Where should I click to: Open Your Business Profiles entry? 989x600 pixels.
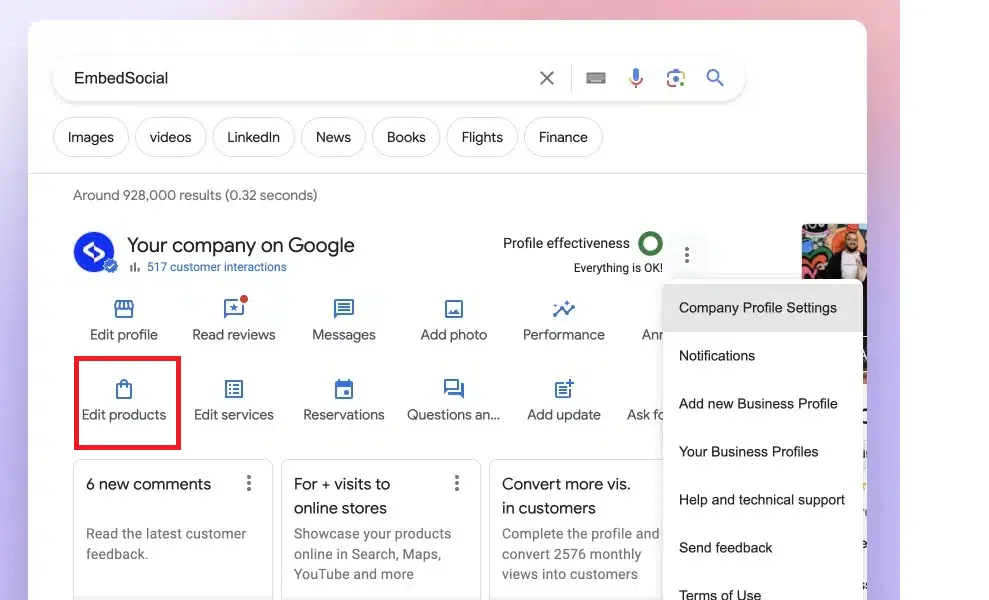tap(763, 452)
